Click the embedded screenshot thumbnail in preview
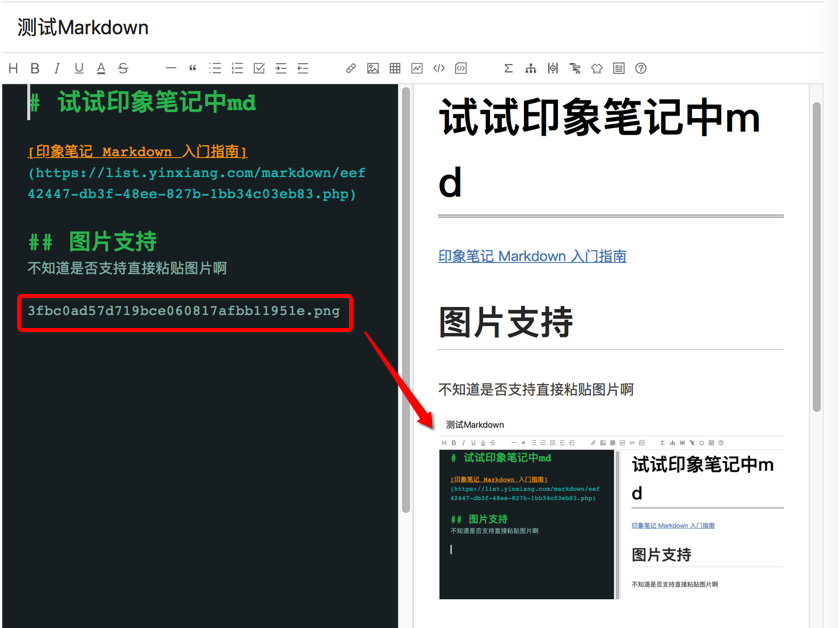This screenshot has height=628, width=838. pos(611,508)
